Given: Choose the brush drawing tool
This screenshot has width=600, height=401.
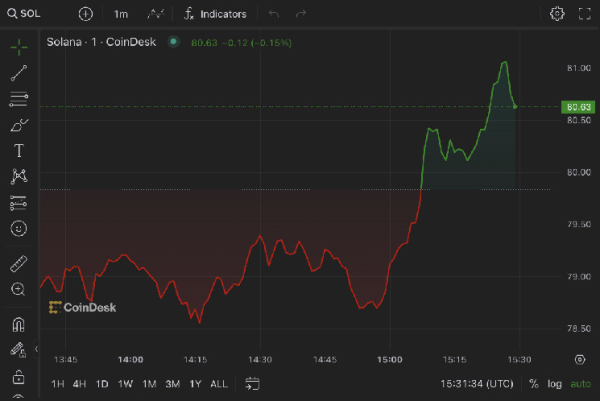Looking at the screenshot, I should pos(18,125).
